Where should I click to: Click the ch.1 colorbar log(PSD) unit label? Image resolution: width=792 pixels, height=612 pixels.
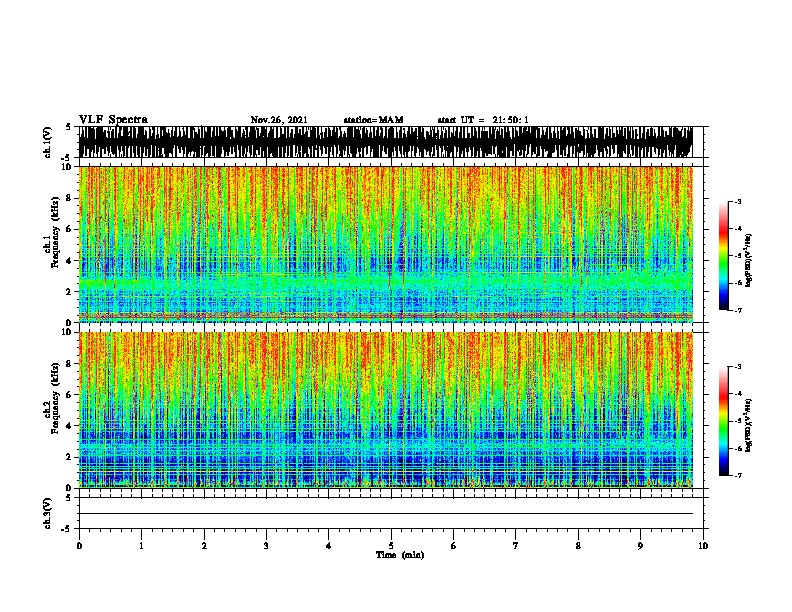[748, 259]
